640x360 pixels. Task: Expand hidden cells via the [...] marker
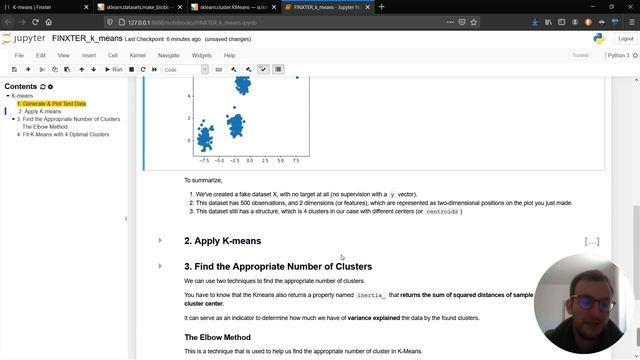pos(592,242)
